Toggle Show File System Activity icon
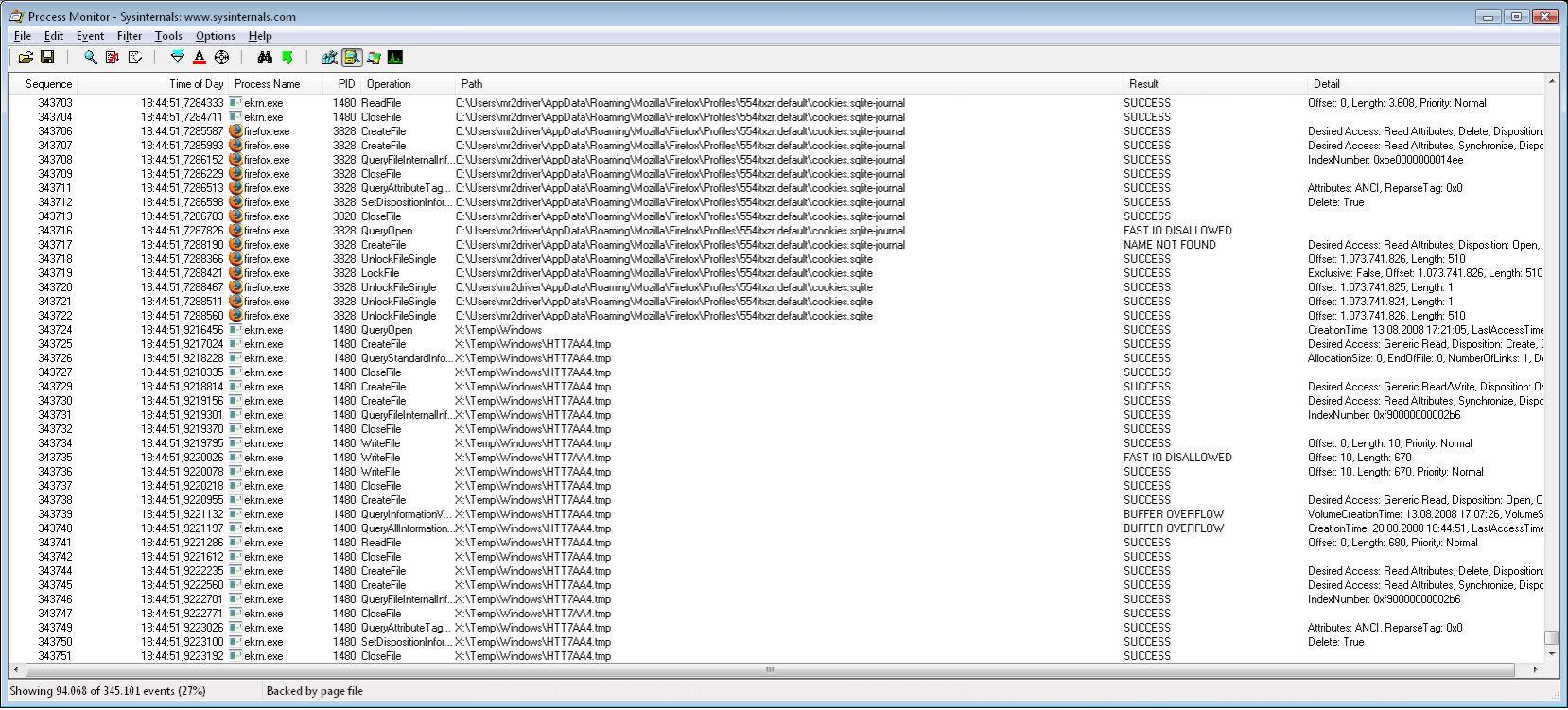The width and height of the screenshot is (1568, 710). pyautogui.click(x=352, y=58)
